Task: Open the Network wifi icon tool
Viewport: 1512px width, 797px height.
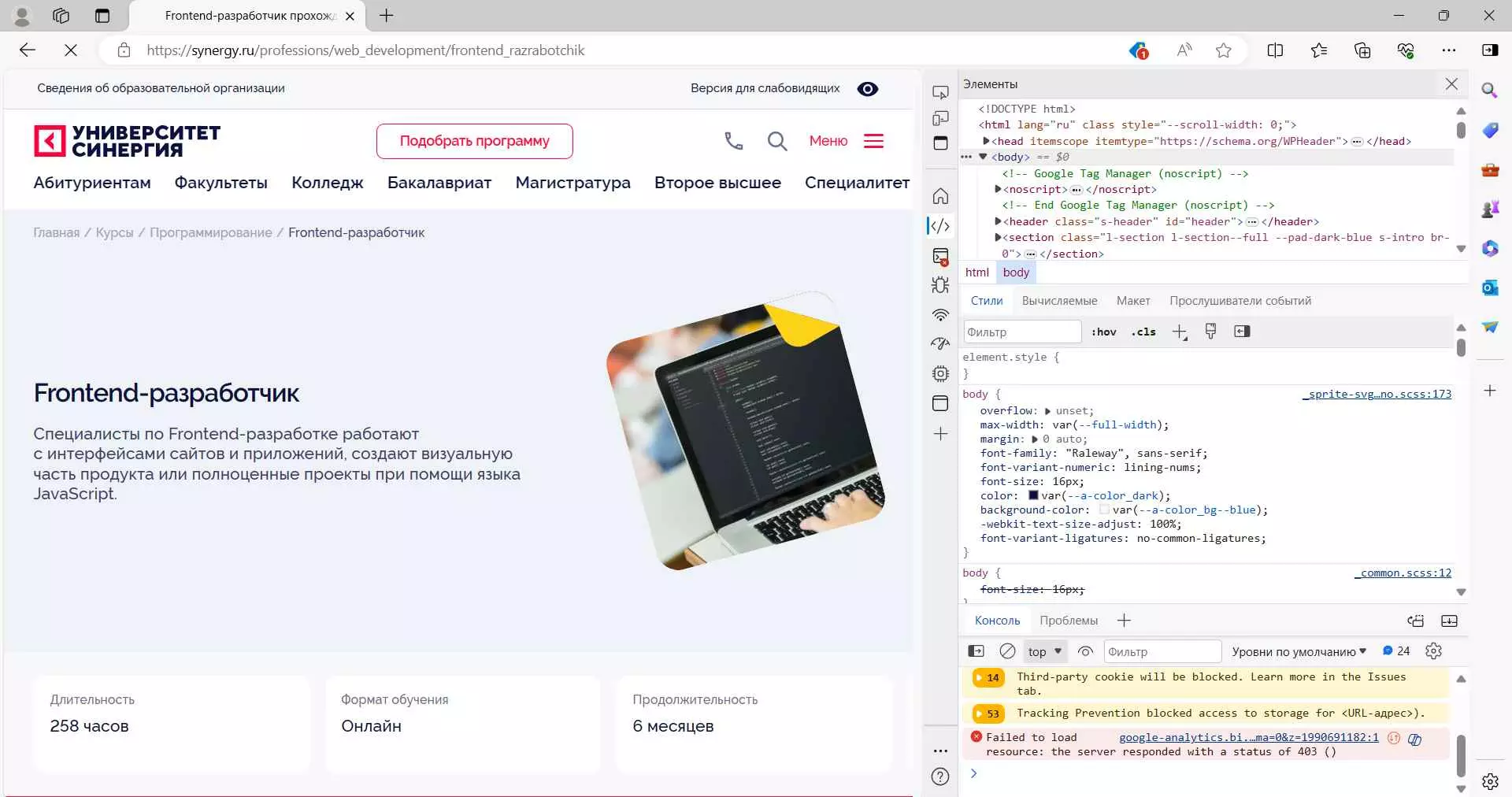Action: point(940,315)
